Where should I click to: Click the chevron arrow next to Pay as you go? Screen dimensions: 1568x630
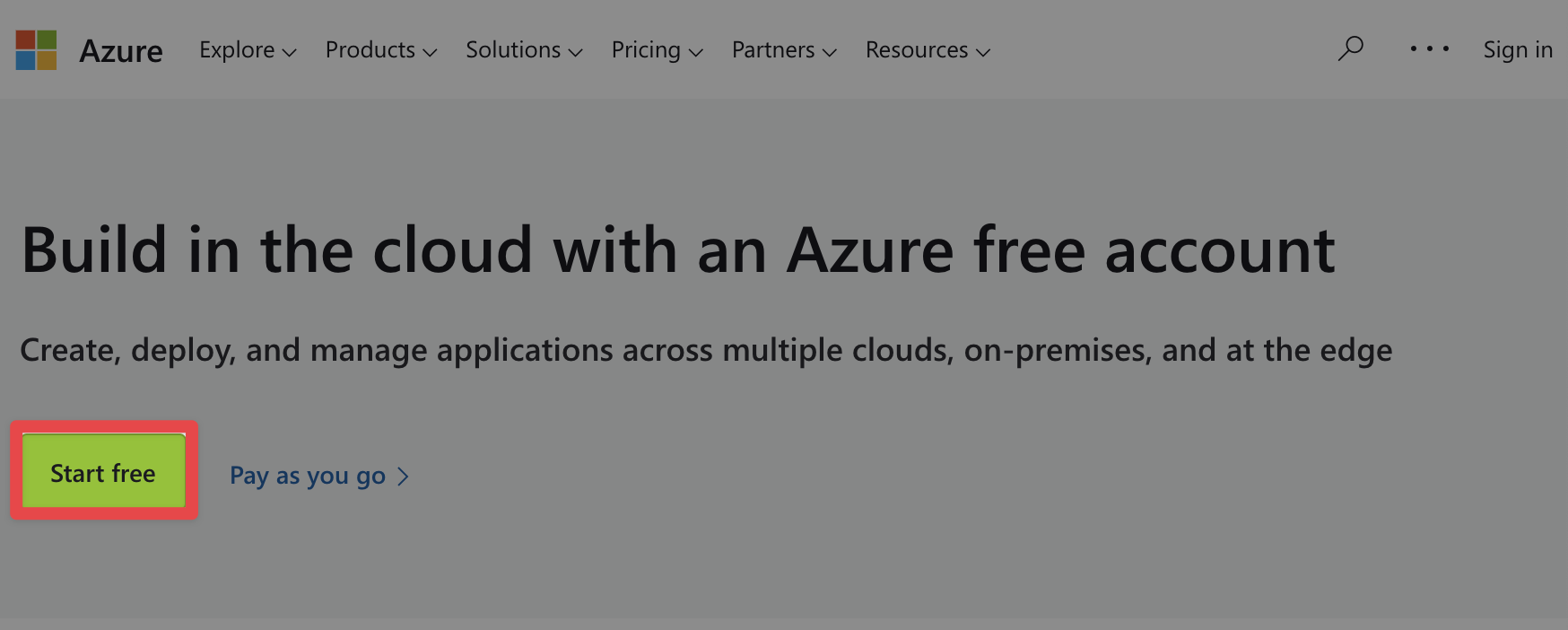404,476
